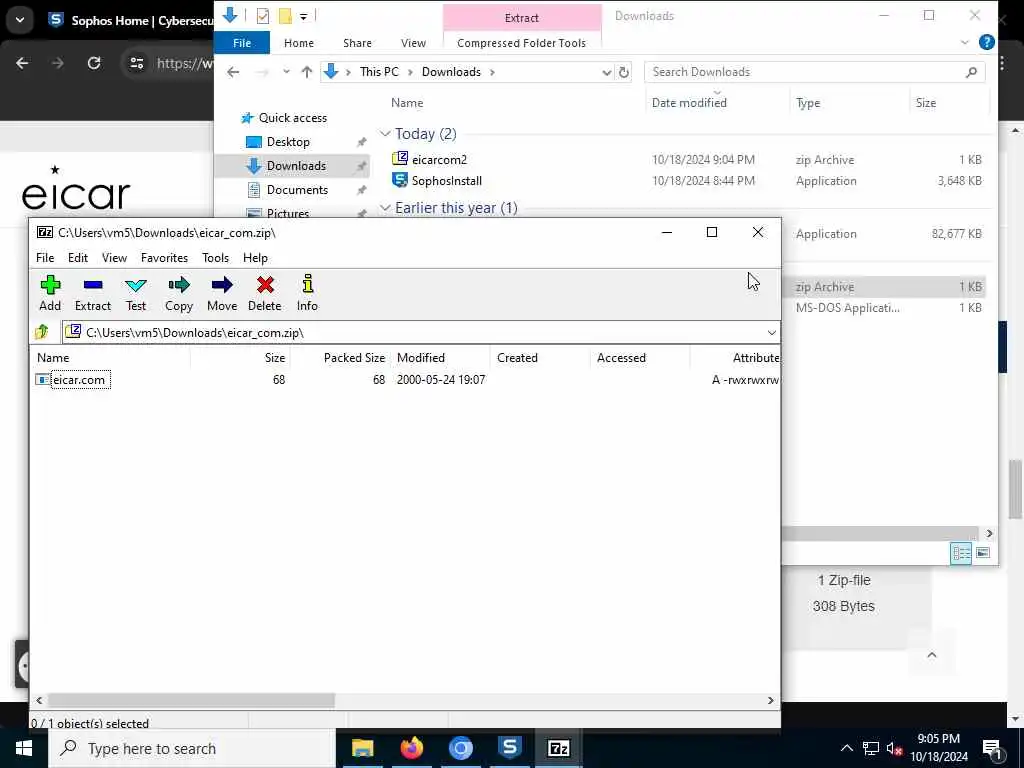Expand the Explorer address bar history dropdown

click(606, 72)
